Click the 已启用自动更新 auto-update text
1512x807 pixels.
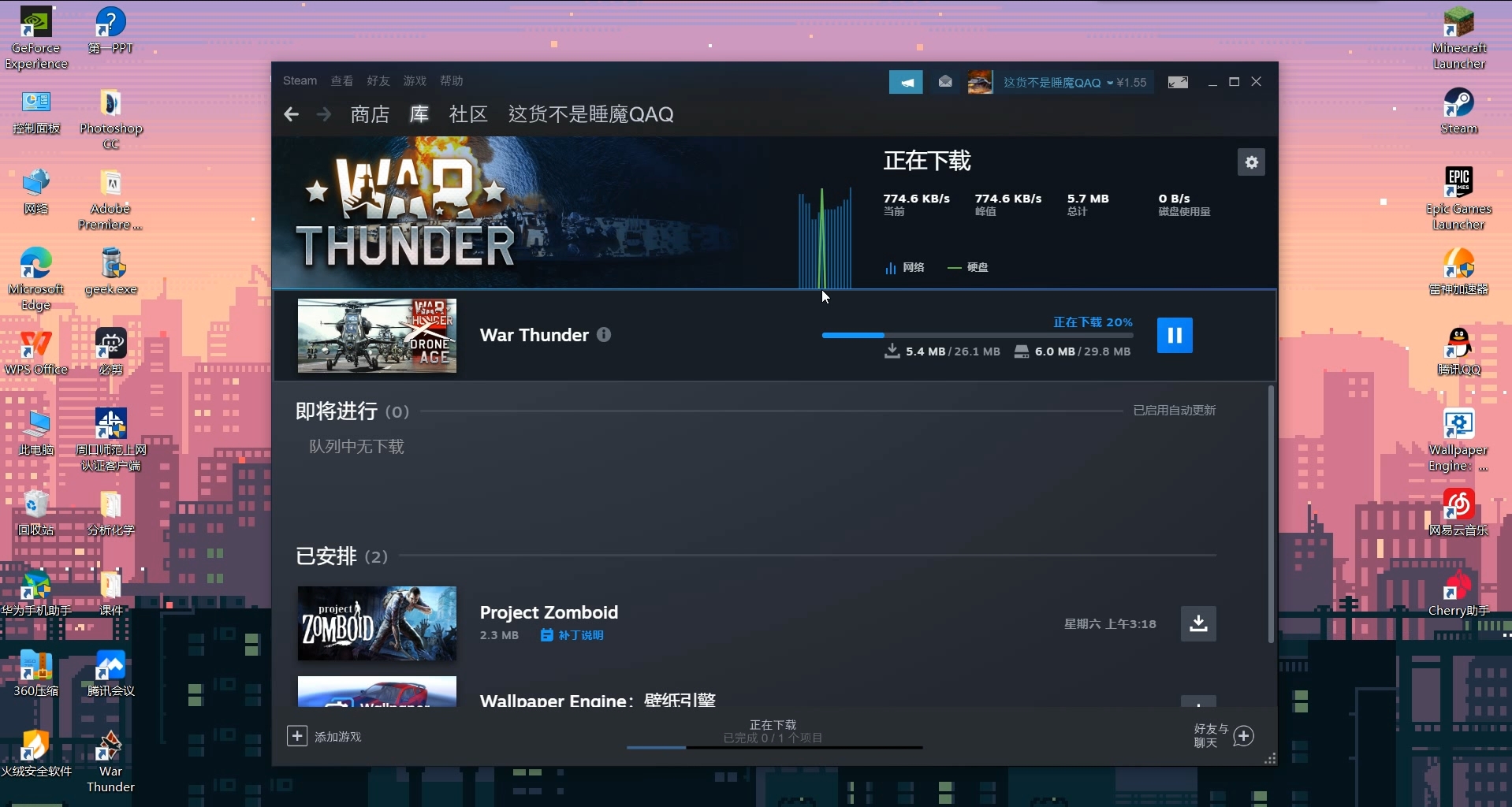pos(1174,410)
